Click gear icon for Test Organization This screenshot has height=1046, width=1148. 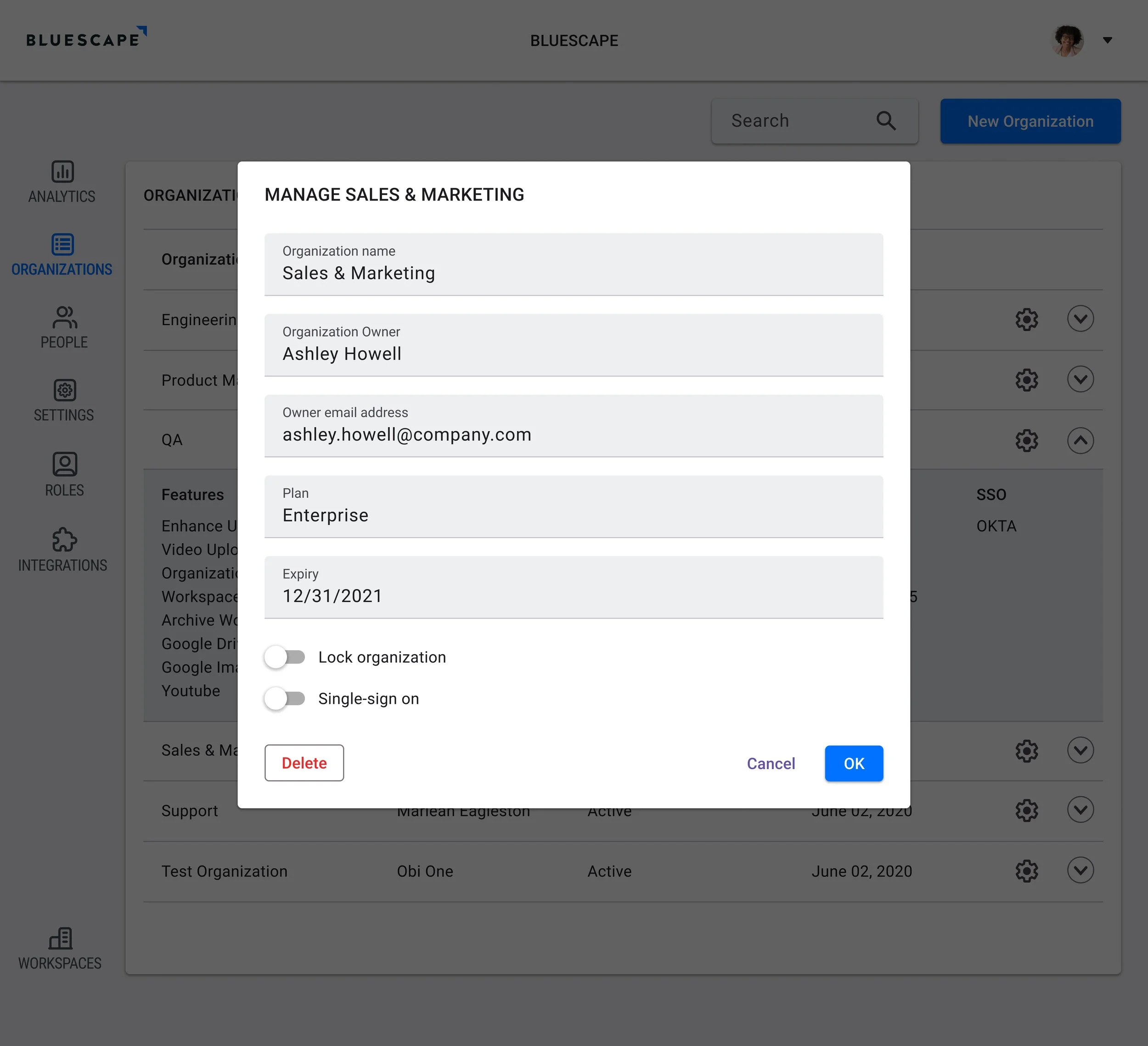point(1026,871)
